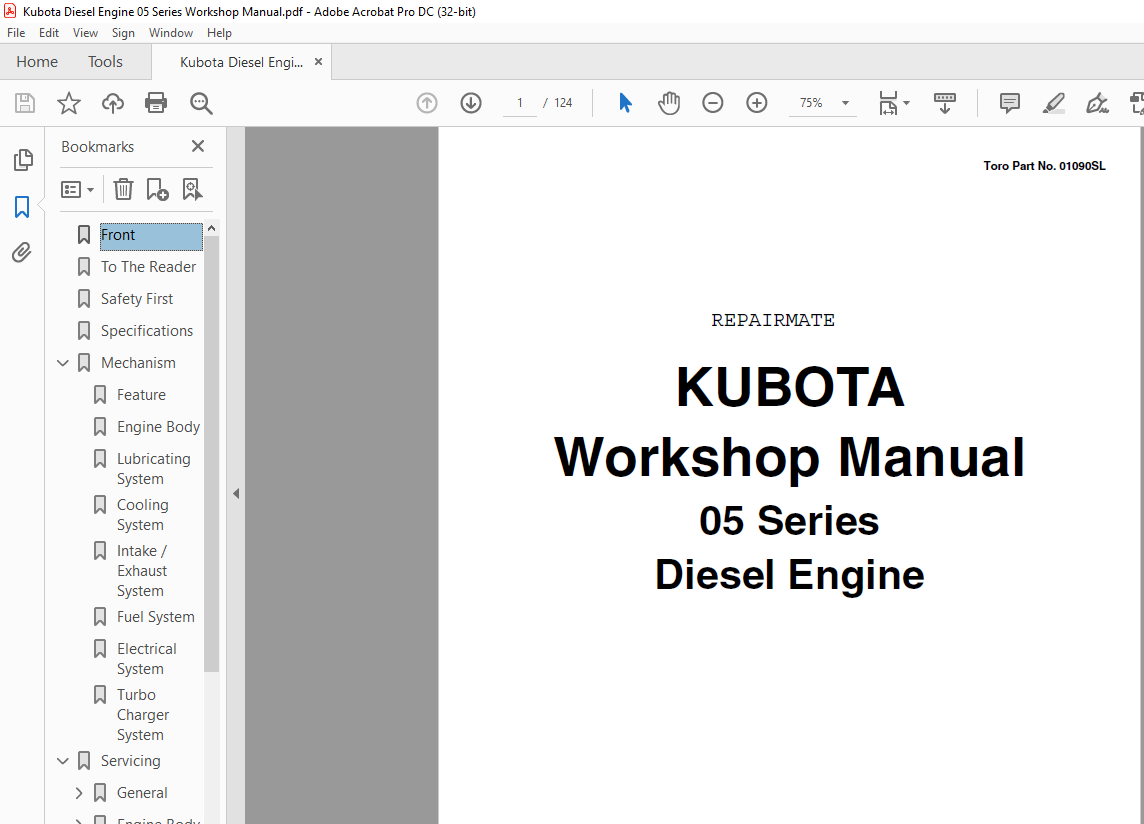Click the bookmarks panel scrollbar thumb
Screen dimensions: 1144x824
tap(212, 453)
